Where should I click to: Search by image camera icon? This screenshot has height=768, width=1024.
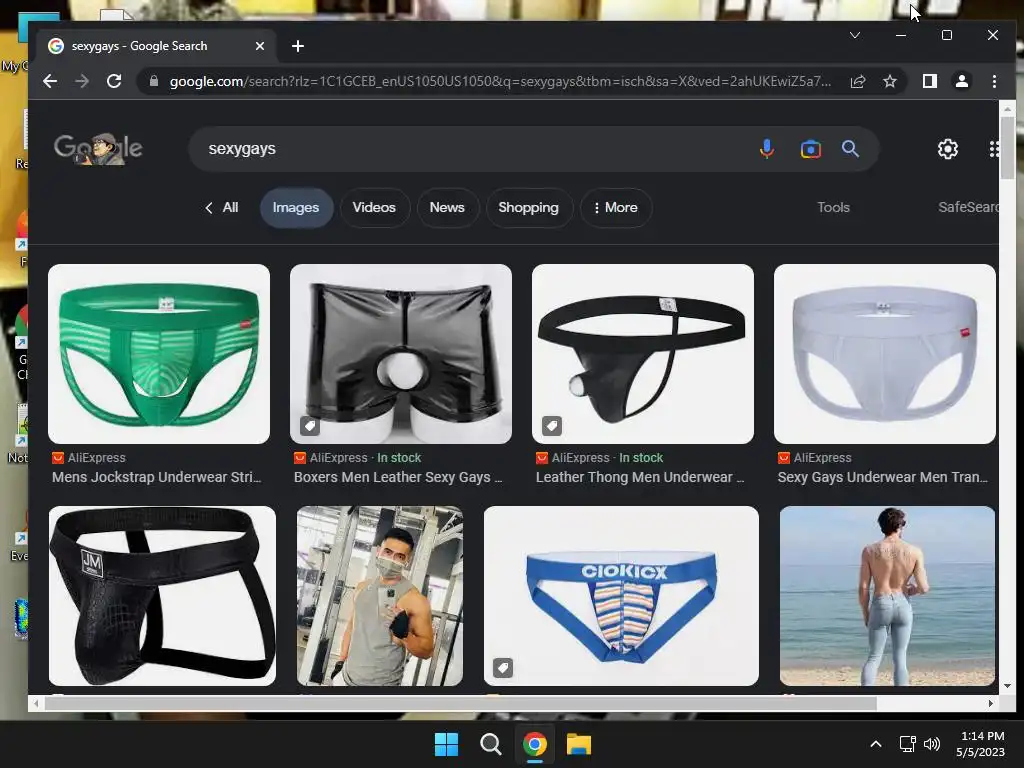(810, 149)
